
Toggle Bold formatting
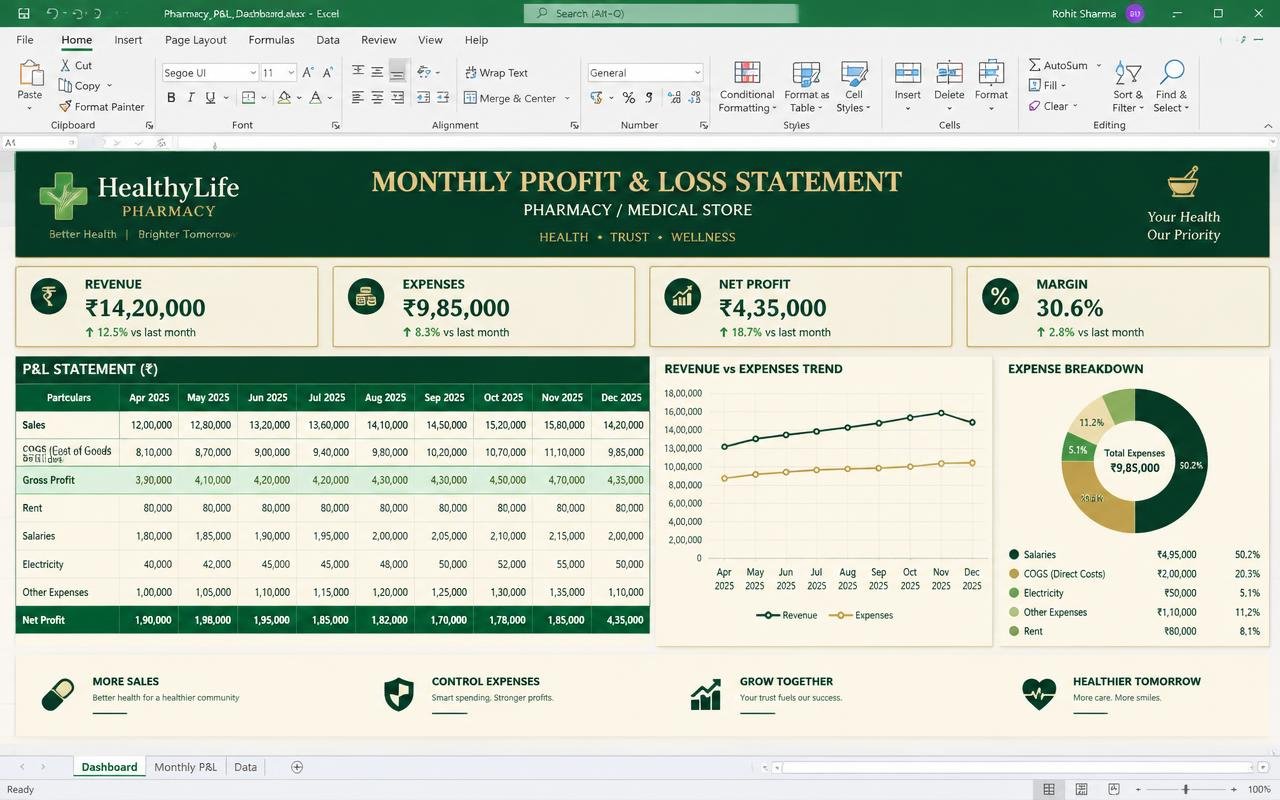[x=171, y=98]
